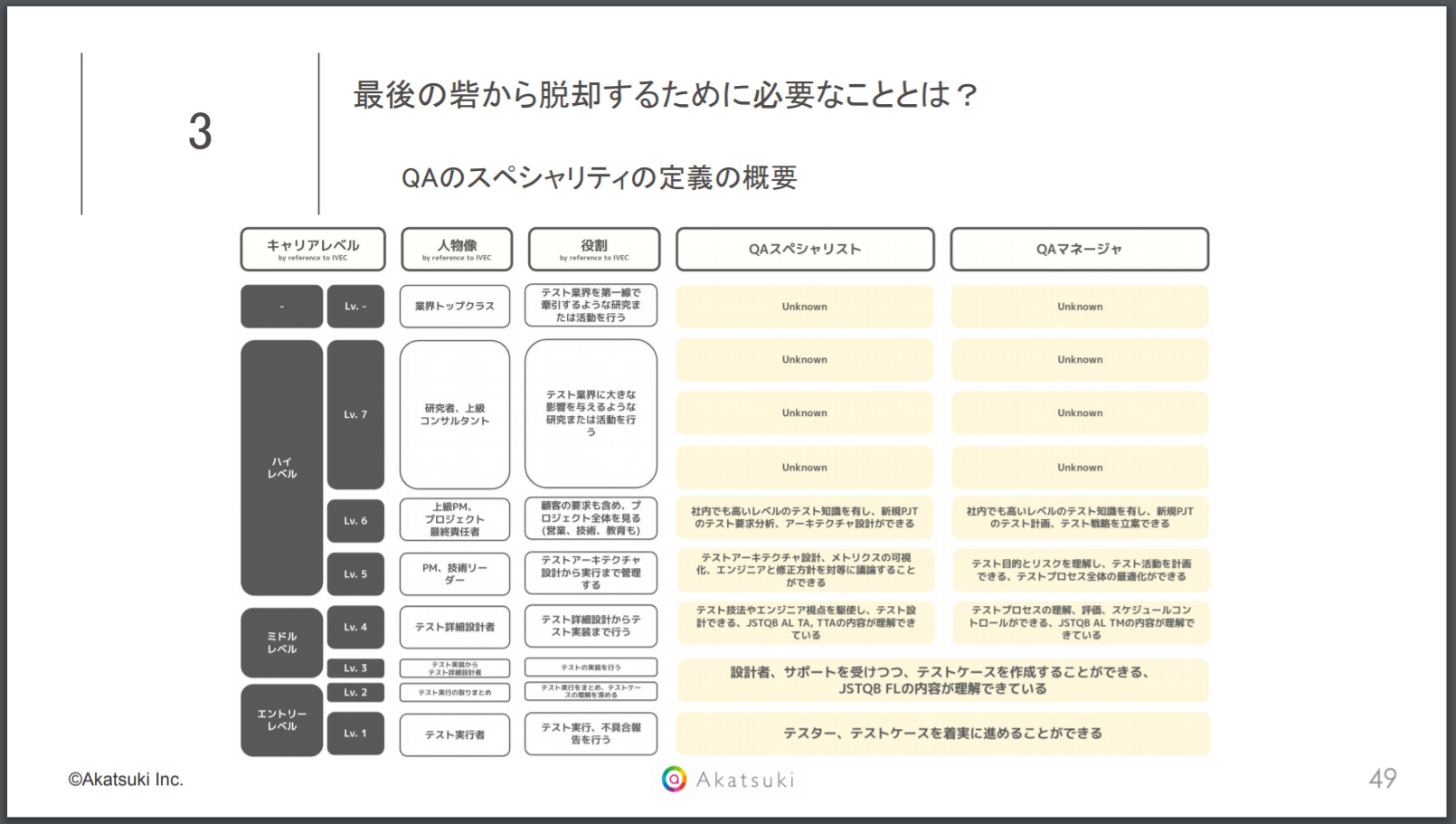1456x824 pixels.
Task: Select role box テスト詳細設計からテスト実装まで行う
Action: [x=591, y=626]
